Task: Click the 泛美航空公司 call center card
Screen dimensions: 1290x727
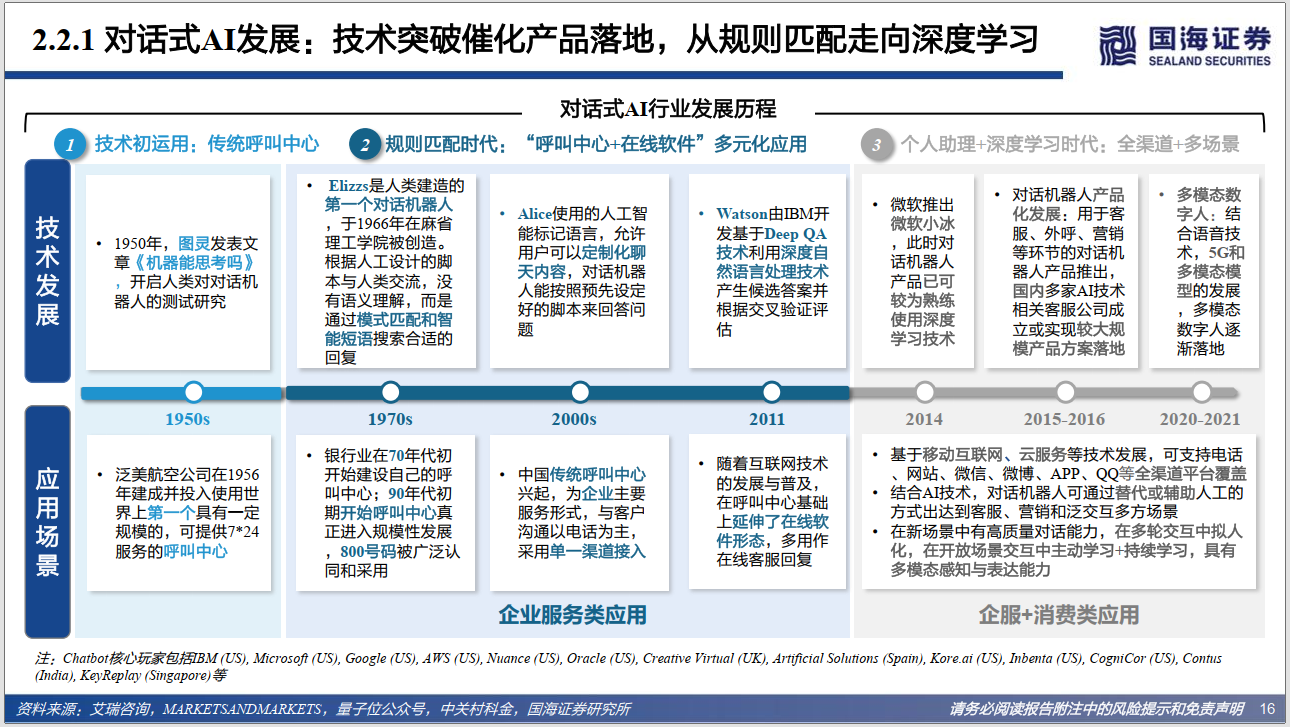Action: 178,511
